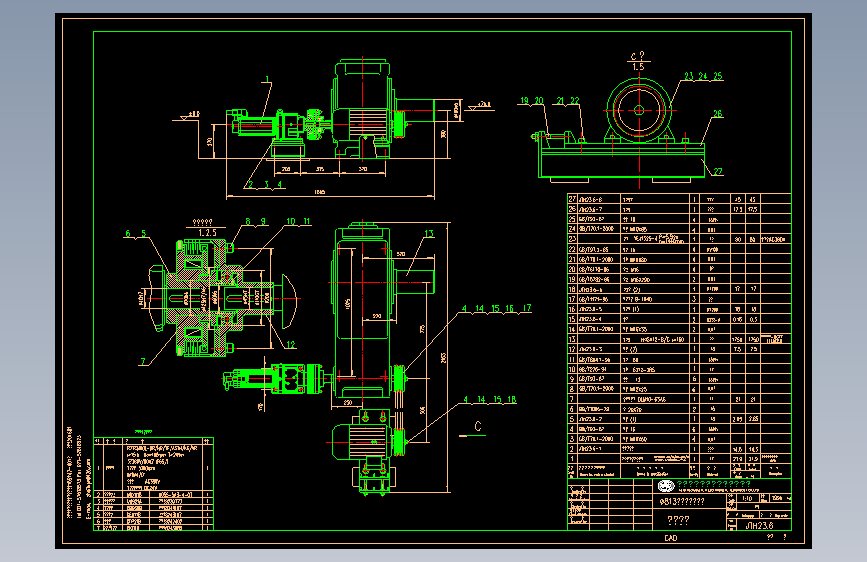Click row number 23 in the parts list
This screenshot has height=562, width=867.
pos(572,239)
